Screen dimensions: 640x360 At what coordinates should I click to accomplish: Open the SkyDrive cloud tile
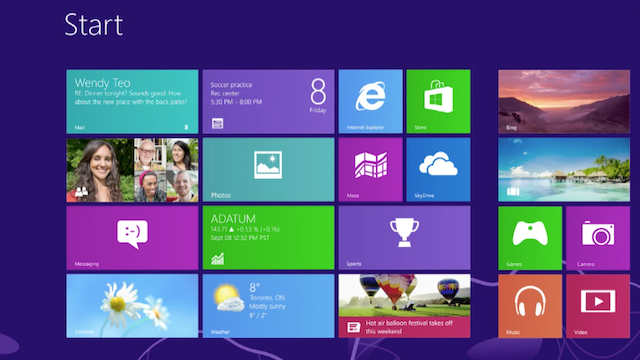tap(438, 169)
